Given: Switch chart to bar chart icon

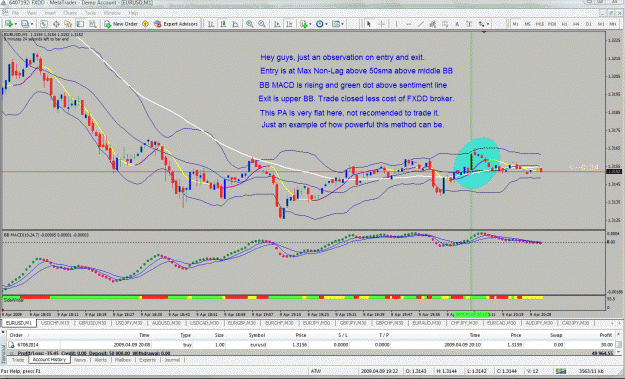Looking at the screenshot, I should point(211,24).
